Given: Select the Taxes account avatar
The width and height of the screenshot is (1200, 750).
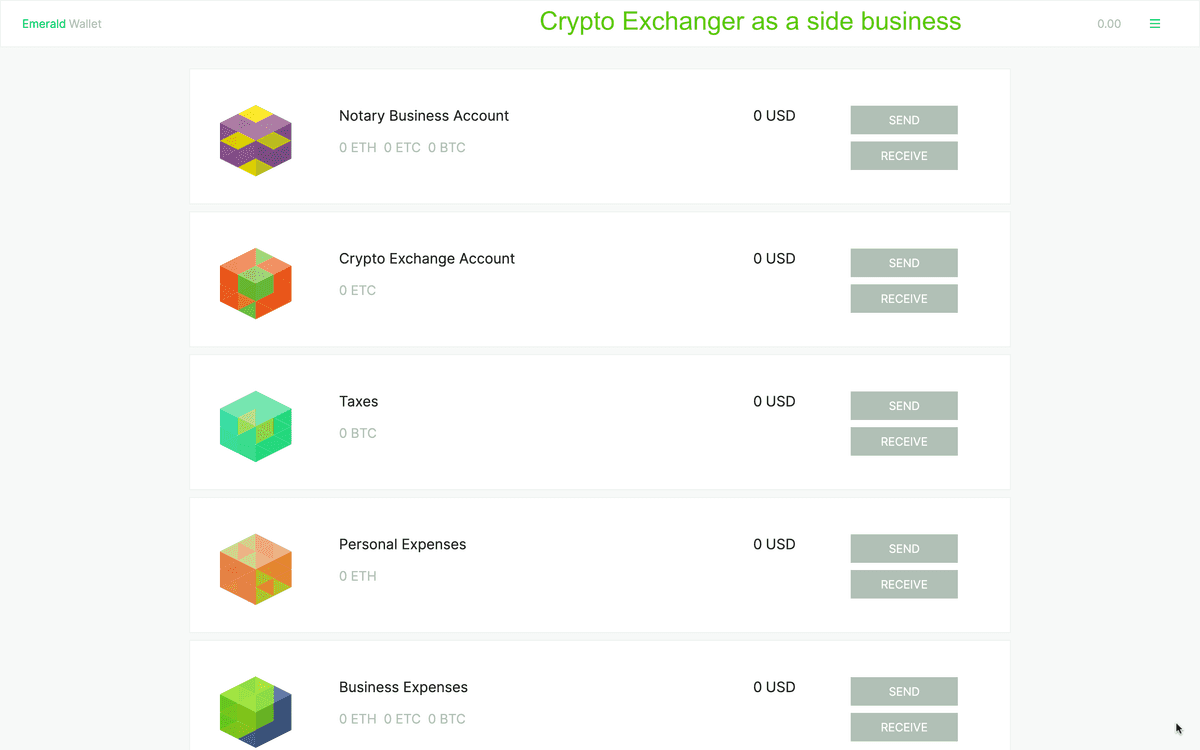Looking at the screenshot, I should pyautogui.click(x=255, y=426).
